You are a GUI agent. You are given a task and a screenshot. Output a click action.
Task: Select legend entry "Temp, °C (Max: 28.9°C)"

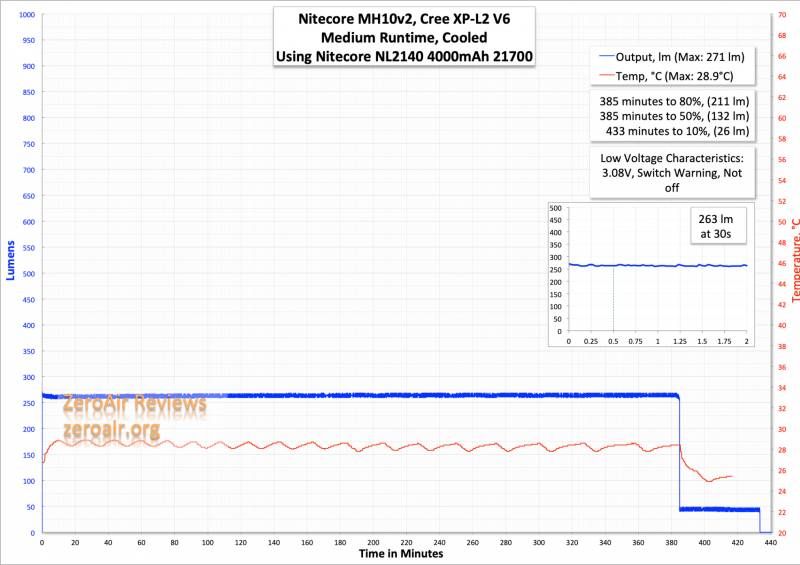(674, 77)
